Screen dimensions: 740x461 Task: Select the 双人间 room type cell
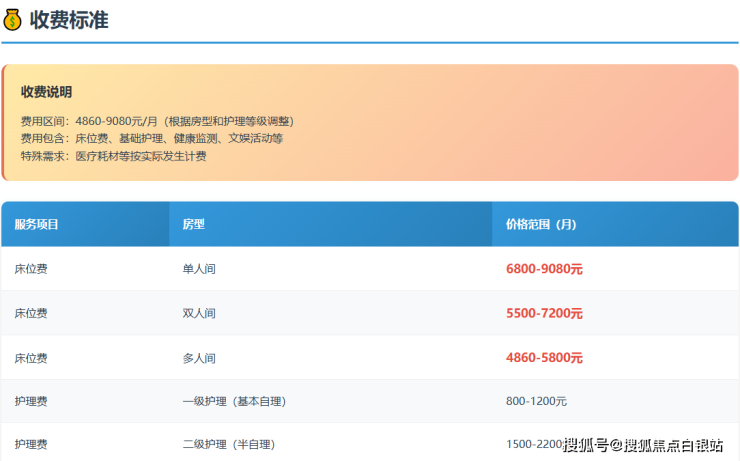198,313
